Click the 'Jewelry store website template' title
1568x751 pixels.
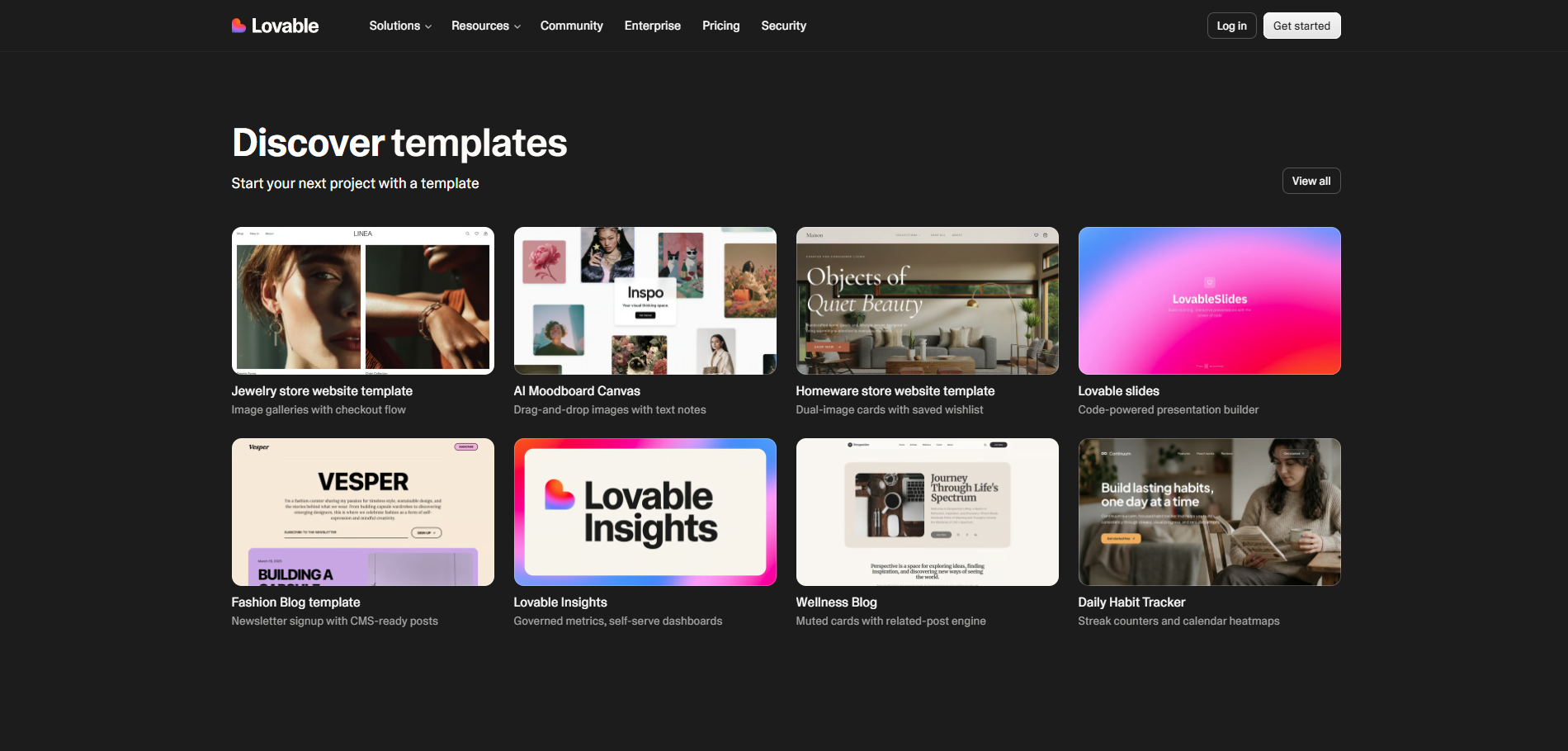(322, 391)
